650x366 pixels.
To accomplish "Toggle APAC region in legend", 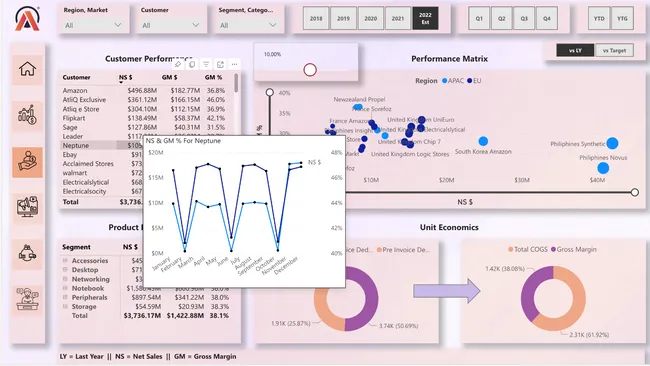I will coord(453,81).
